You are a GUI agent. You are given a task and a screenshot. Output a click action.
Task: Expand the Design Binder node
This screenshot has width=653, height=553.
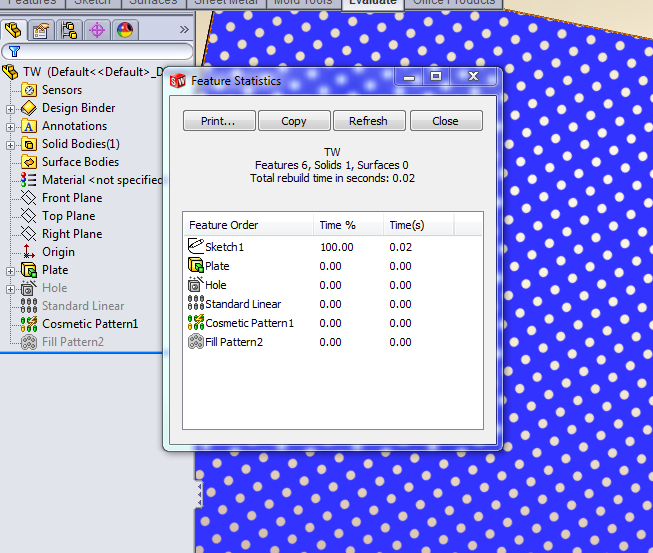[11, 108]
